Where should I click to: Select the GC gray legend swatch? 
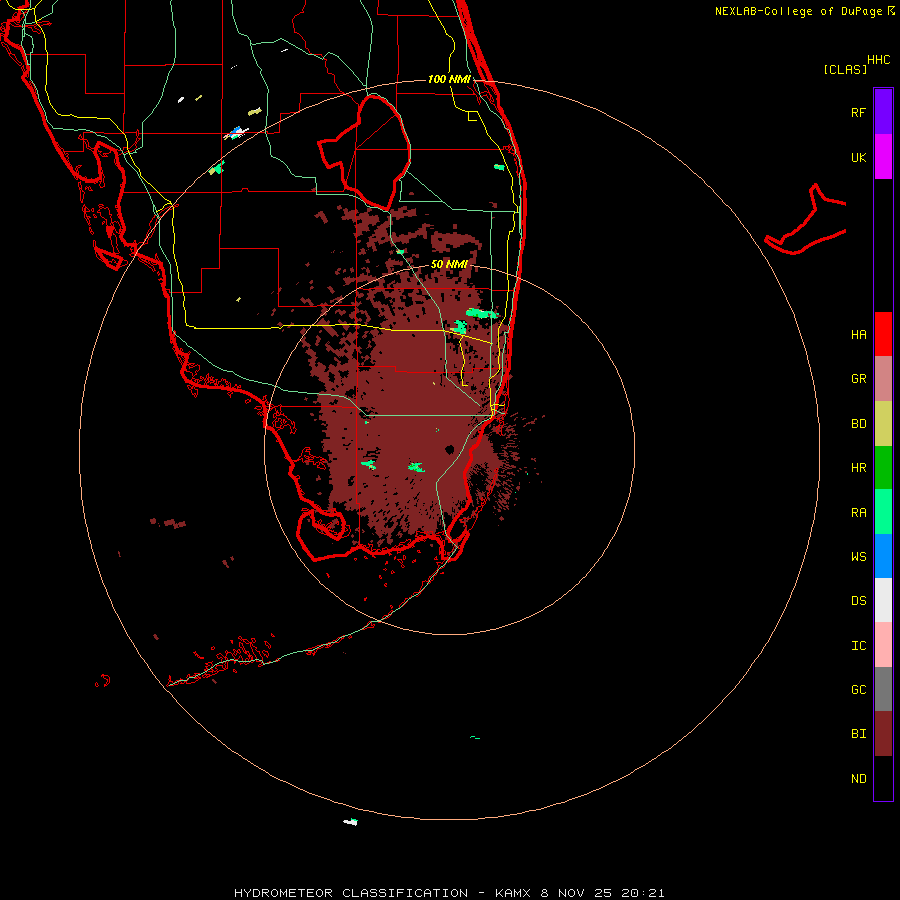[x=883, y=689]
